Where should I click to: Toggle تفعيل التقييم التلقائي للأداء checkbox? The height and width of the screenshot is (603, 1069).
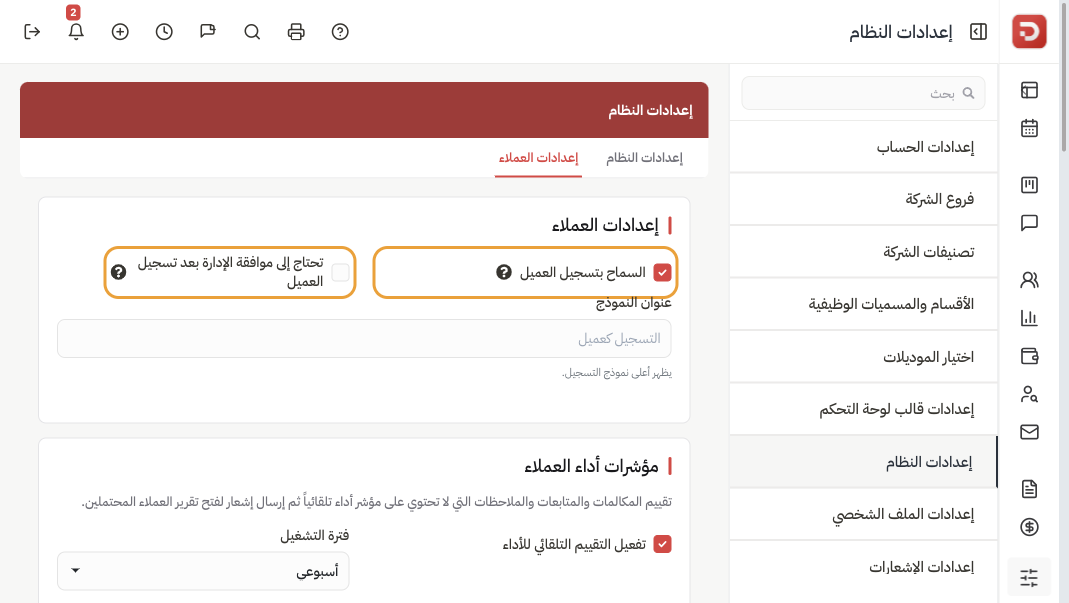[662, 544]
